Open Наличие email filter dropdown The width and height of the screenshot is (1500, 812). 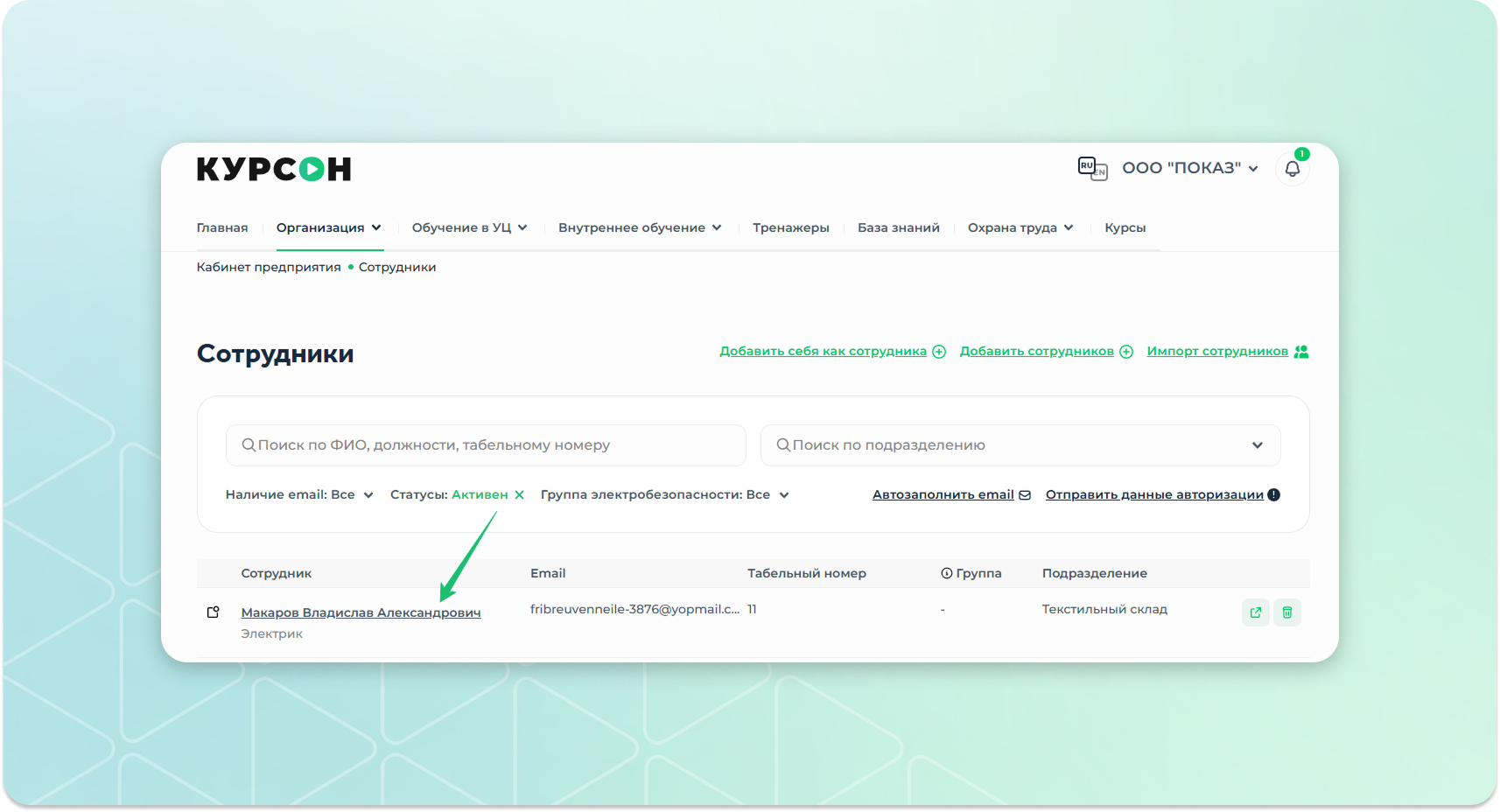pos(299,495)
